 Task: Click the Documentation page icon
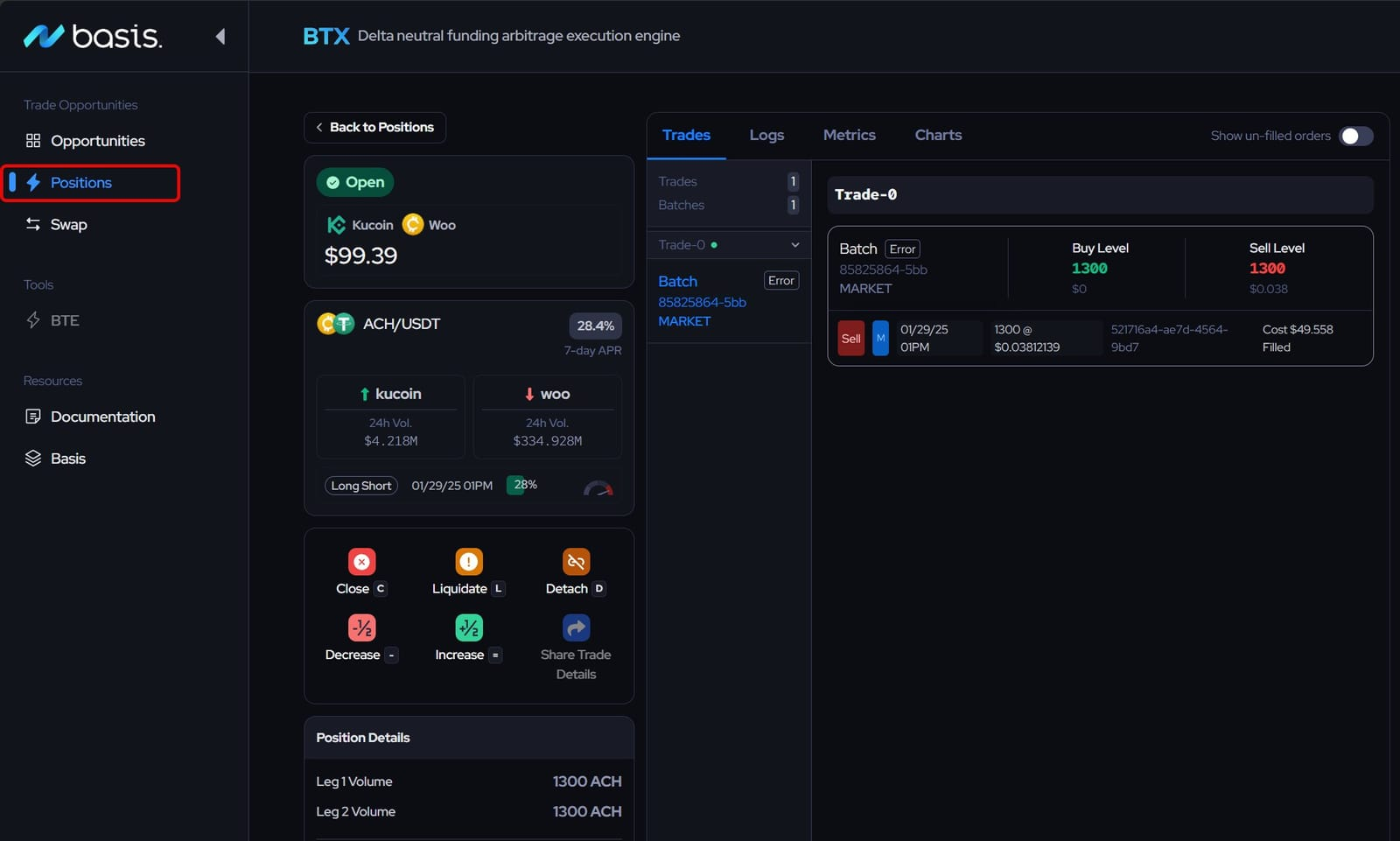click(33, 417)
